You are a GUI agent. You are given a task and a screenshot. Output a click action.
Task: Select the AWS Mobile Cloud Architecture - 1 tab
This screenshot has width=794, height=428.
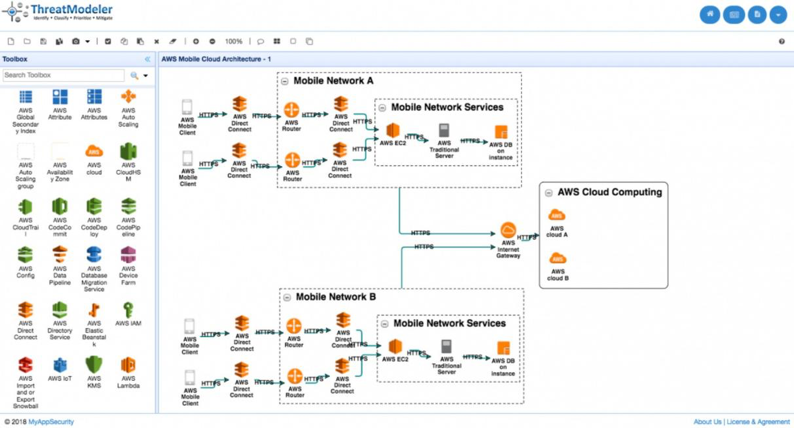point(216,59)
